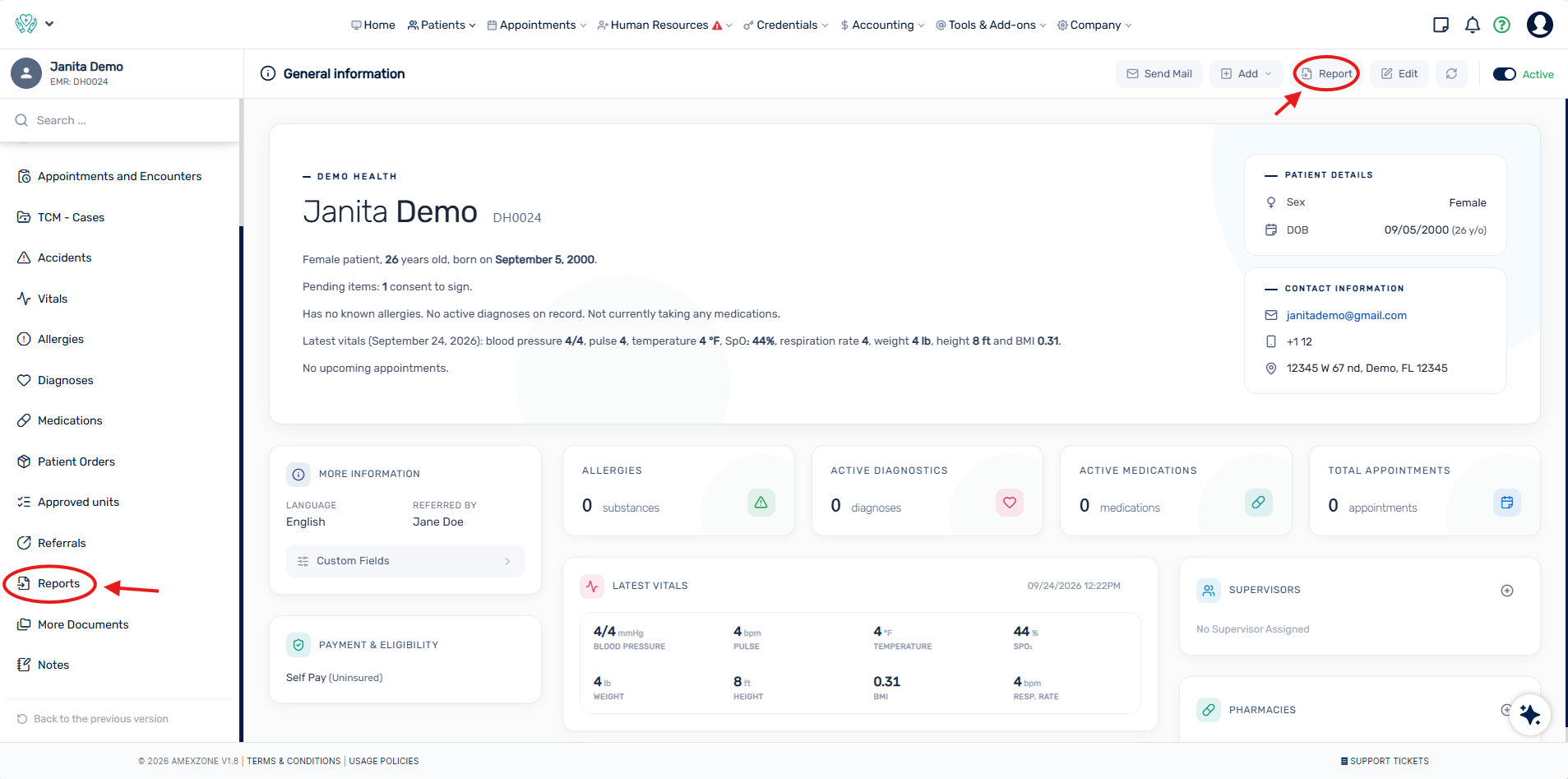Add a supervisor with the plus icon
Image resolution: width=1568 pixels, height=779 pixels.
1507,591
